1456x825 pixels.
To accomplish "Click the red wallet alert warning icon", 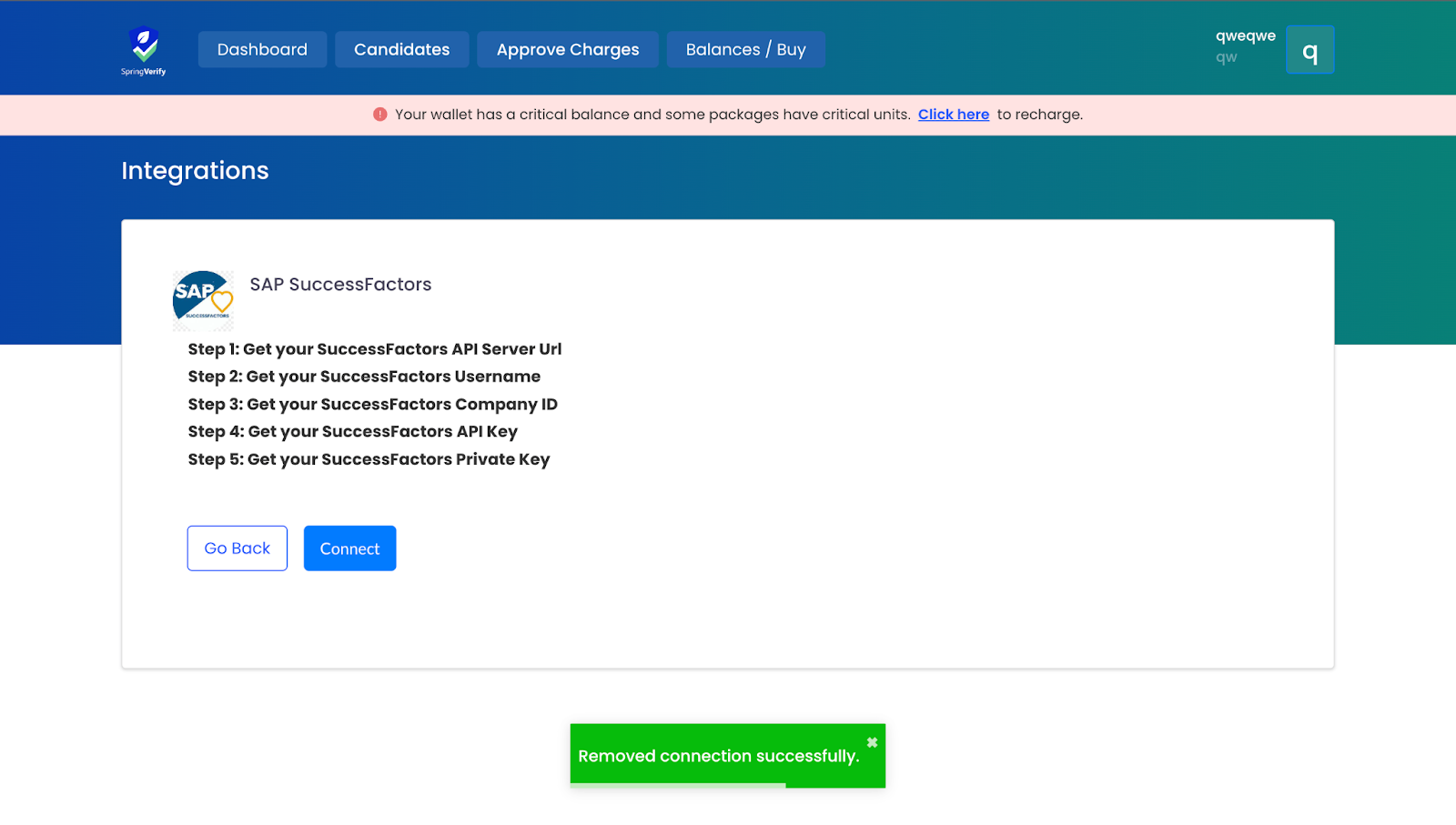I will click(x=380, y=115).
